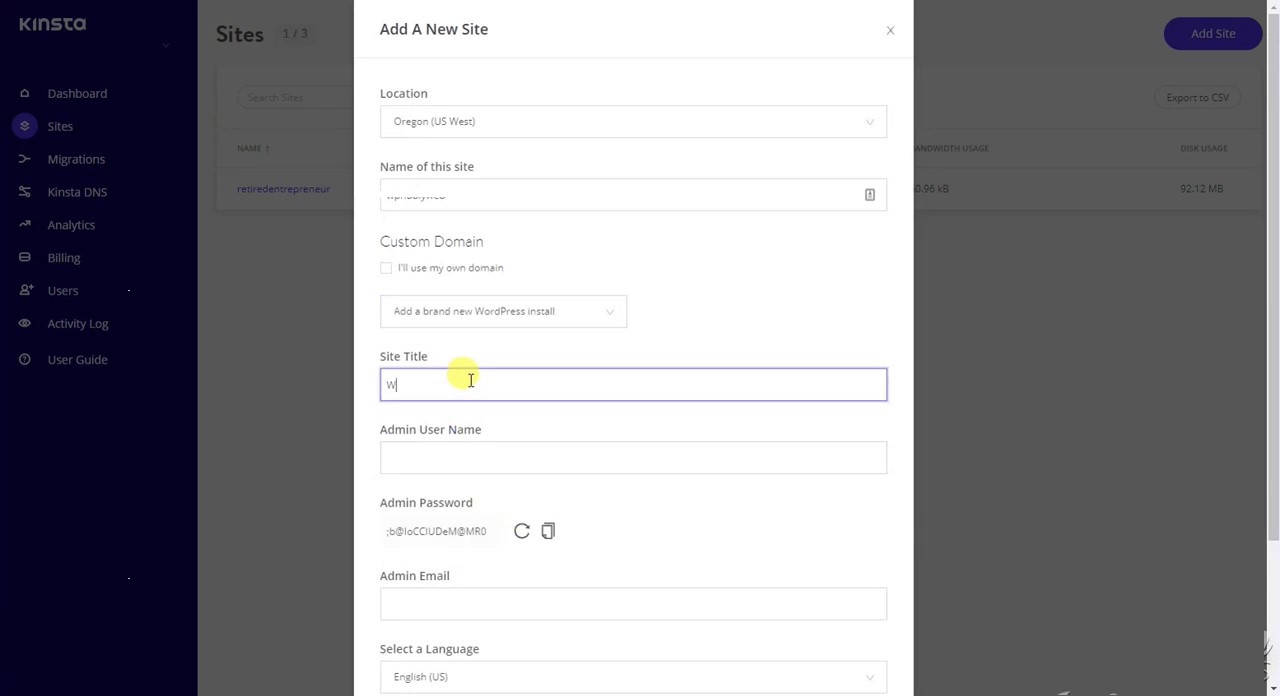The width and height of the screenshot is (1280, 696).
Task: Click the Migrations icon
Action: (24, 159)
